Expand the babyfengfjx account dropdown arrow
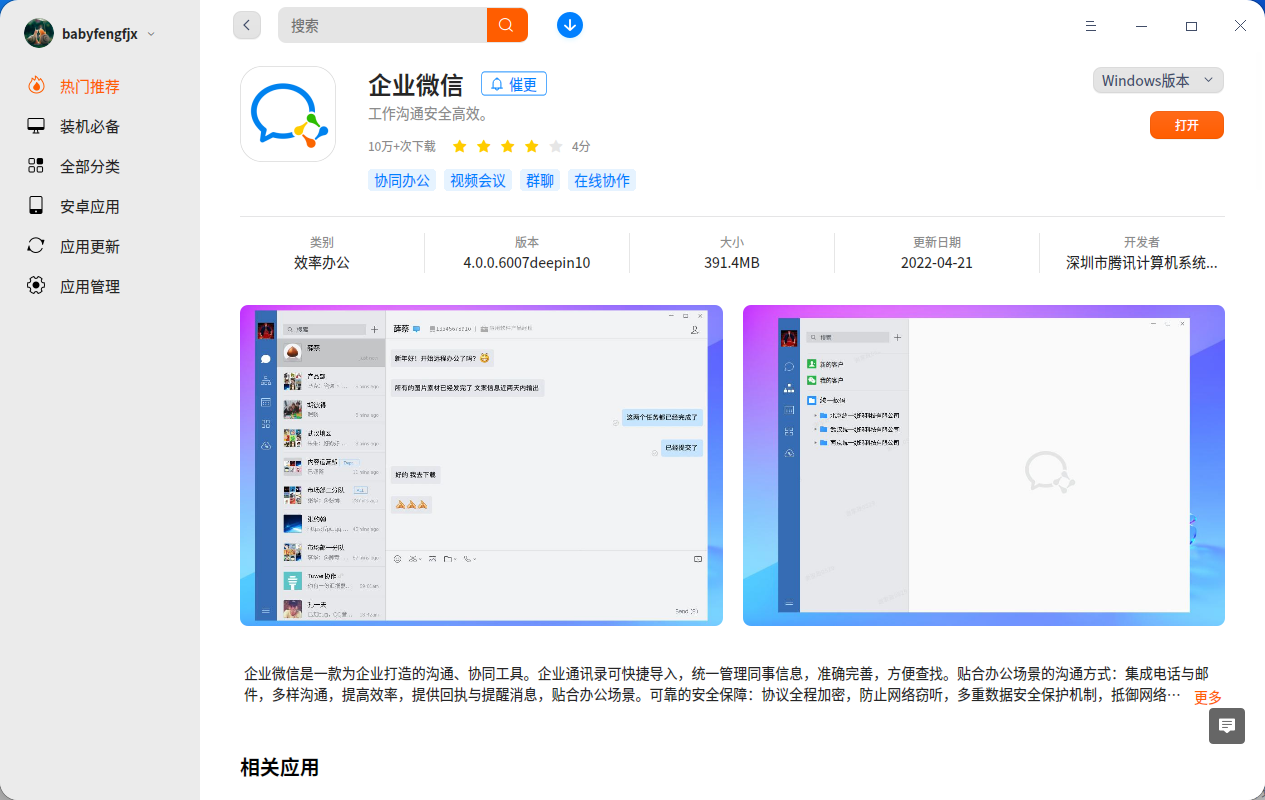The width and height of the screenshot is (1265, 800). [151, 34]
